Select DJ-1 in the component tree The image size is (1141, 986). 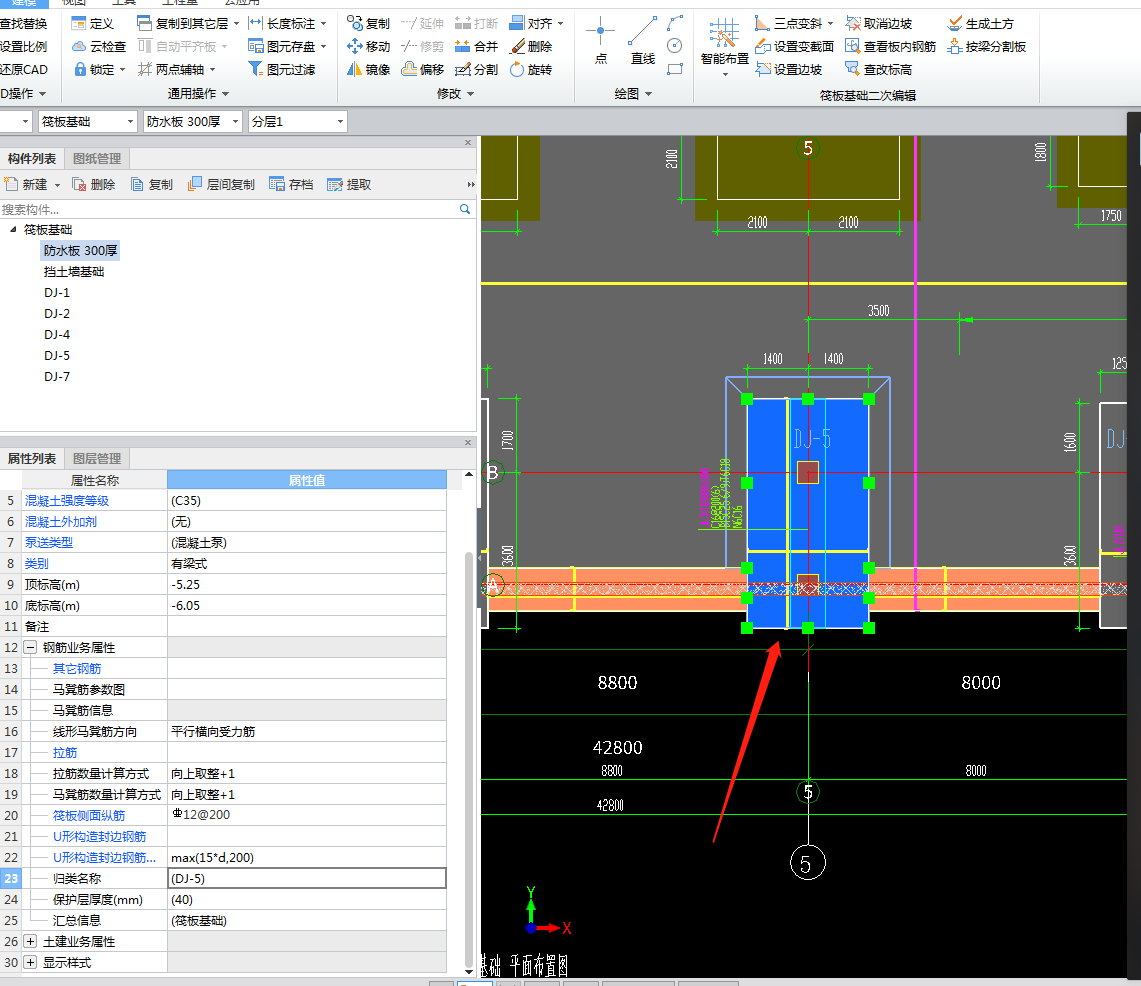coord(57,293)
